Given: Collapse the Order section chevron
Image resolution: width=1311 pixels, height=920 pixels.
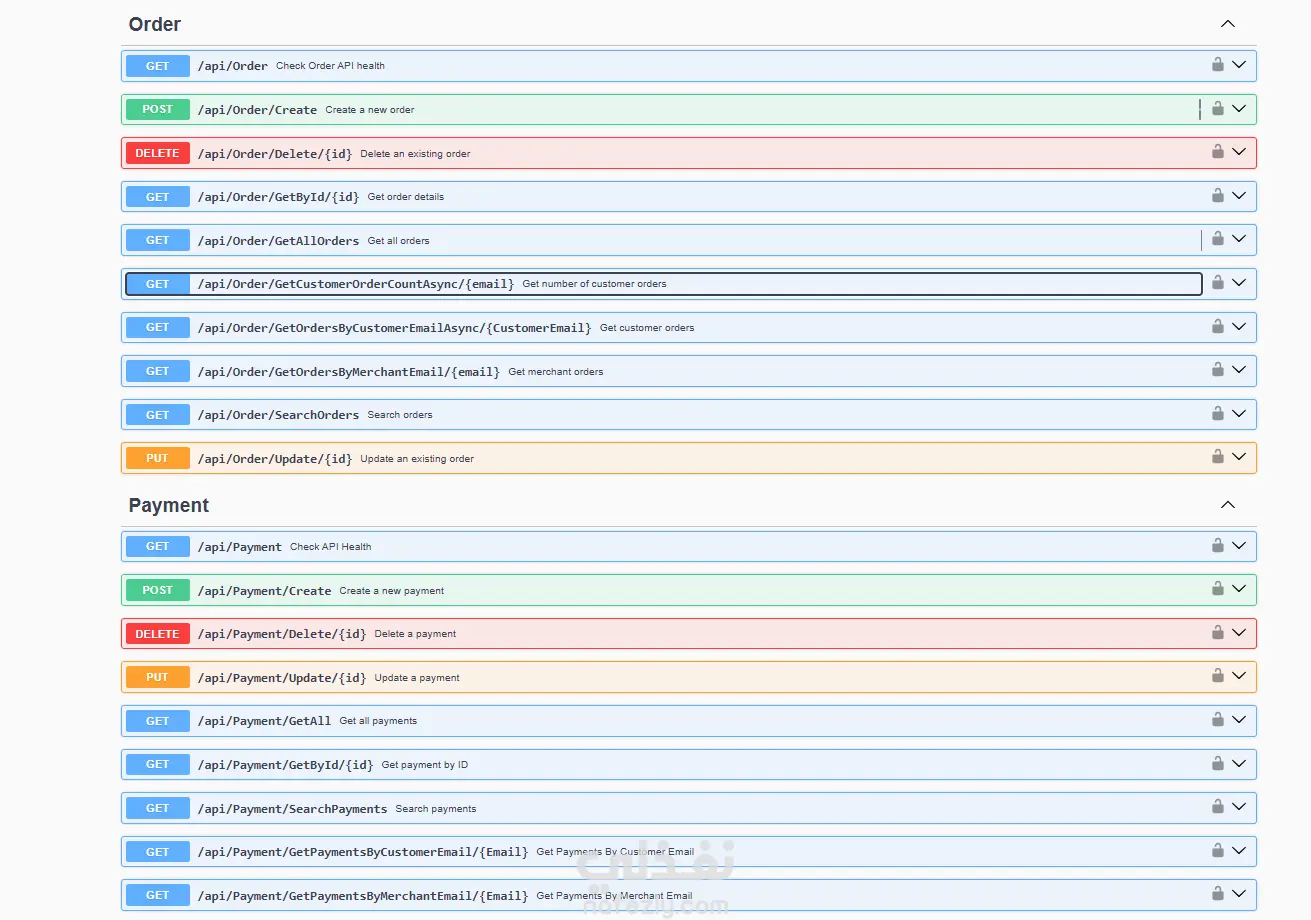Looking at the screenshot, I should [1228, 24].
